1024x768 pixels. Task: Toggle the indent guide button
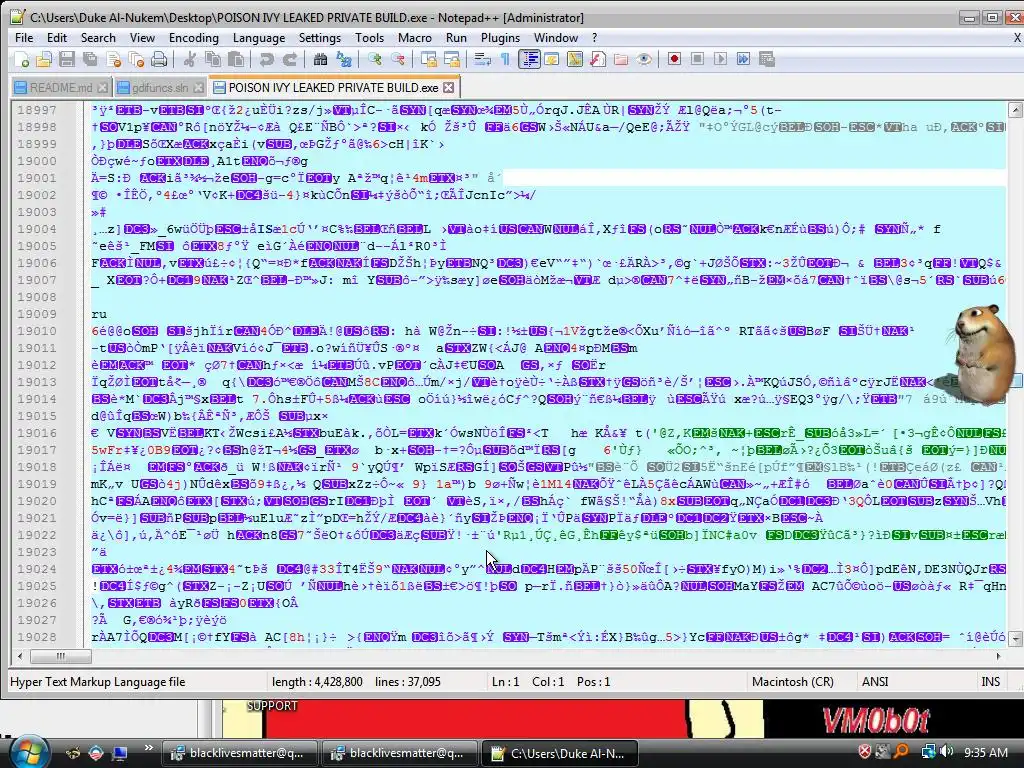click(x=529, y=59)
